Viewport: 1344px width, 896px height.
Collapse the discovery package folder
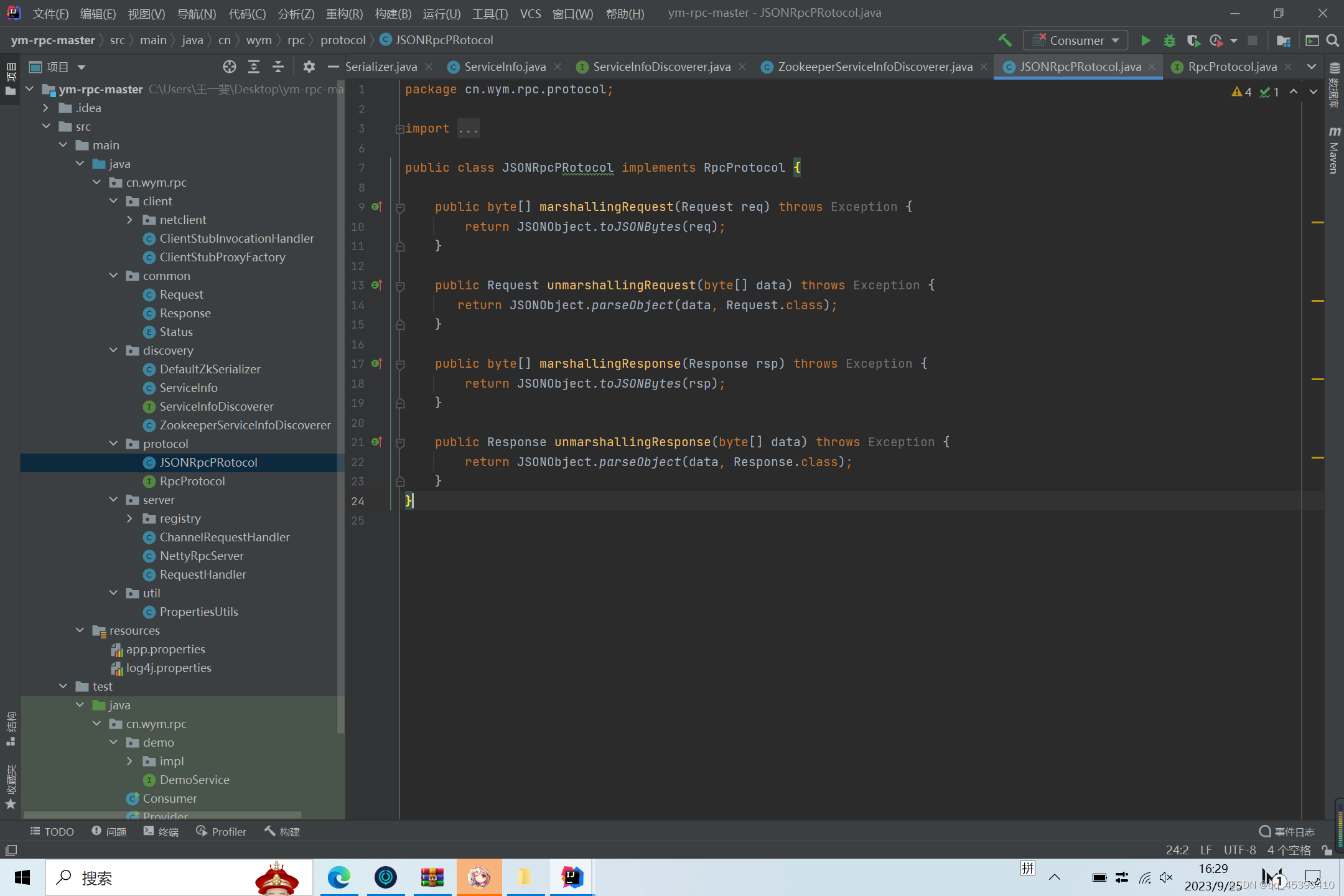click(113, 350)
